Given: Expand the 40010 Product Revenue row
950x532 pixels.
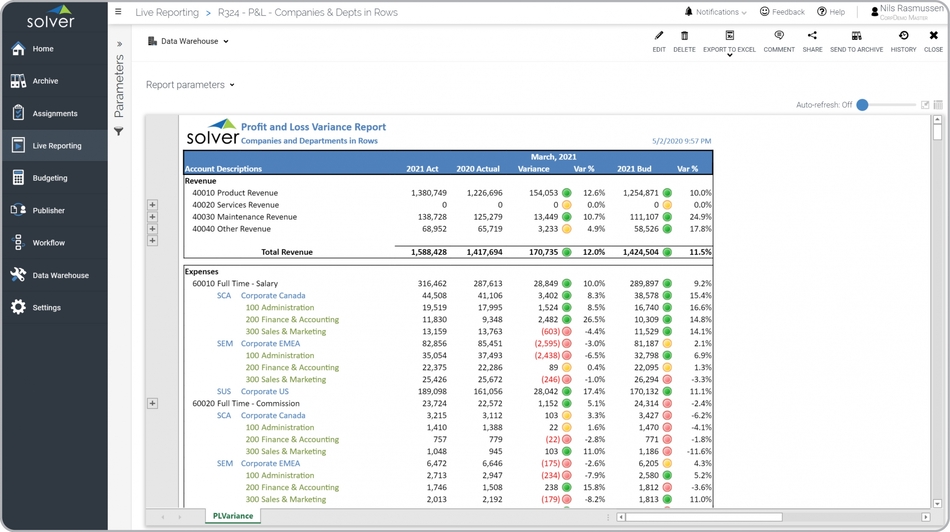Looking at the screenshot, I should pyautogui.click(x=152, y=205).
